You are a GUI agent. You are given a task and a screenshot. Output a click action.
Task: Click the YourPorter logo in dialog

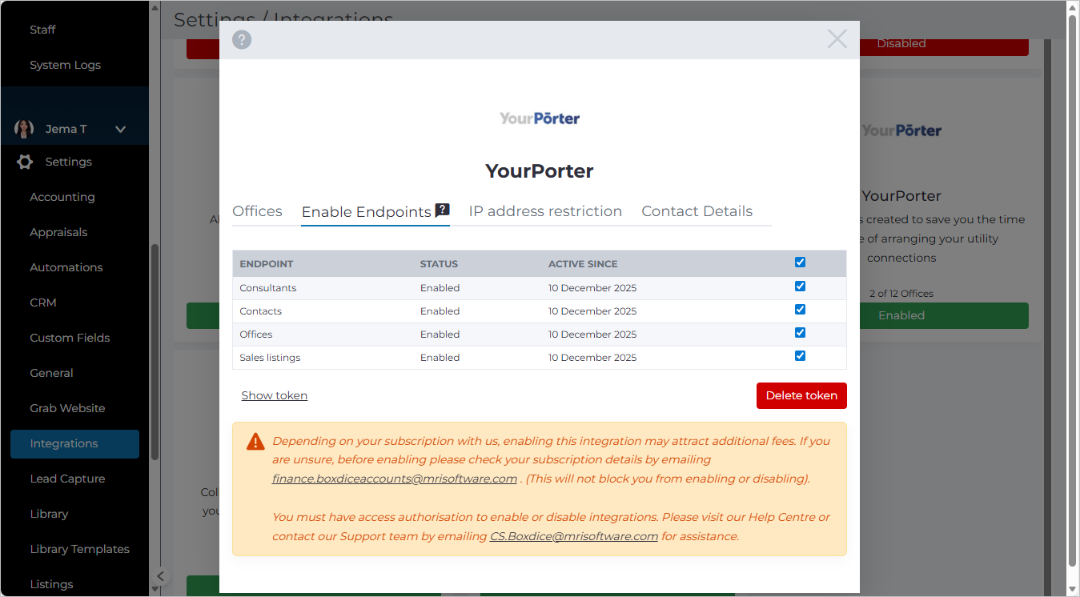point(539,118)
